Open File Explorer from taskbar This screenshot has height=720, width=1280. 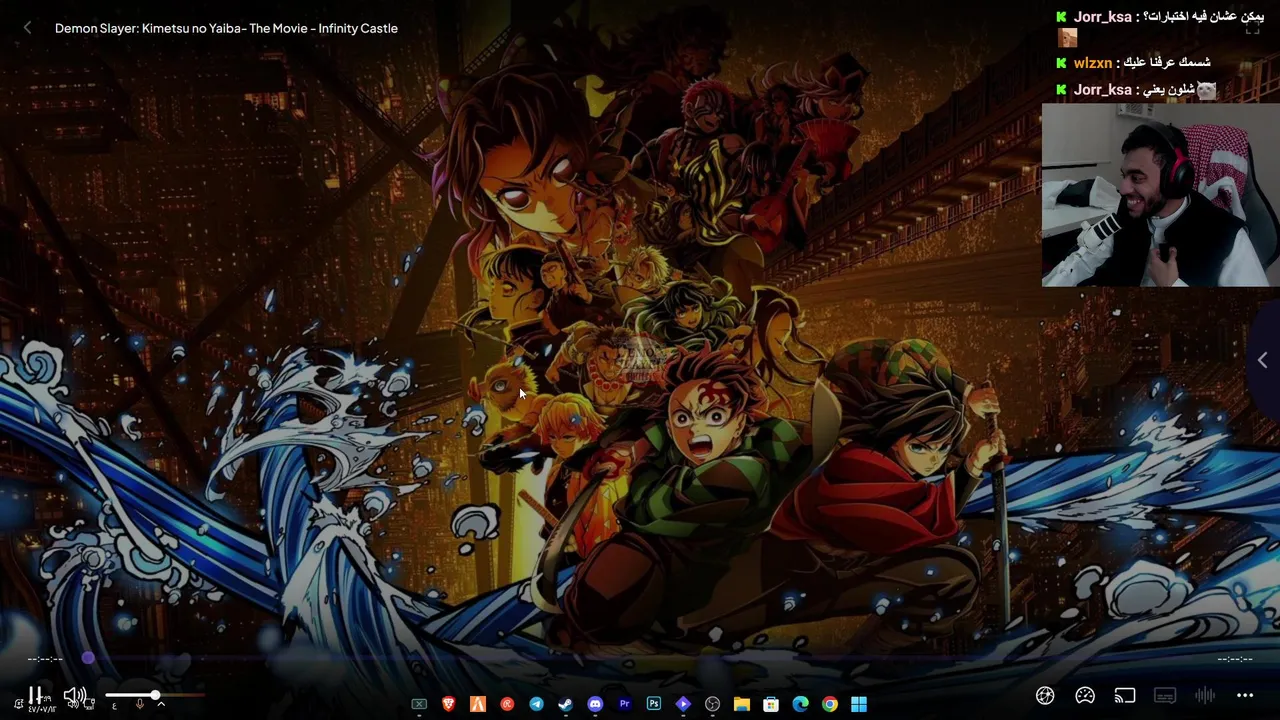pyautogui.click(x=741, y=704)
